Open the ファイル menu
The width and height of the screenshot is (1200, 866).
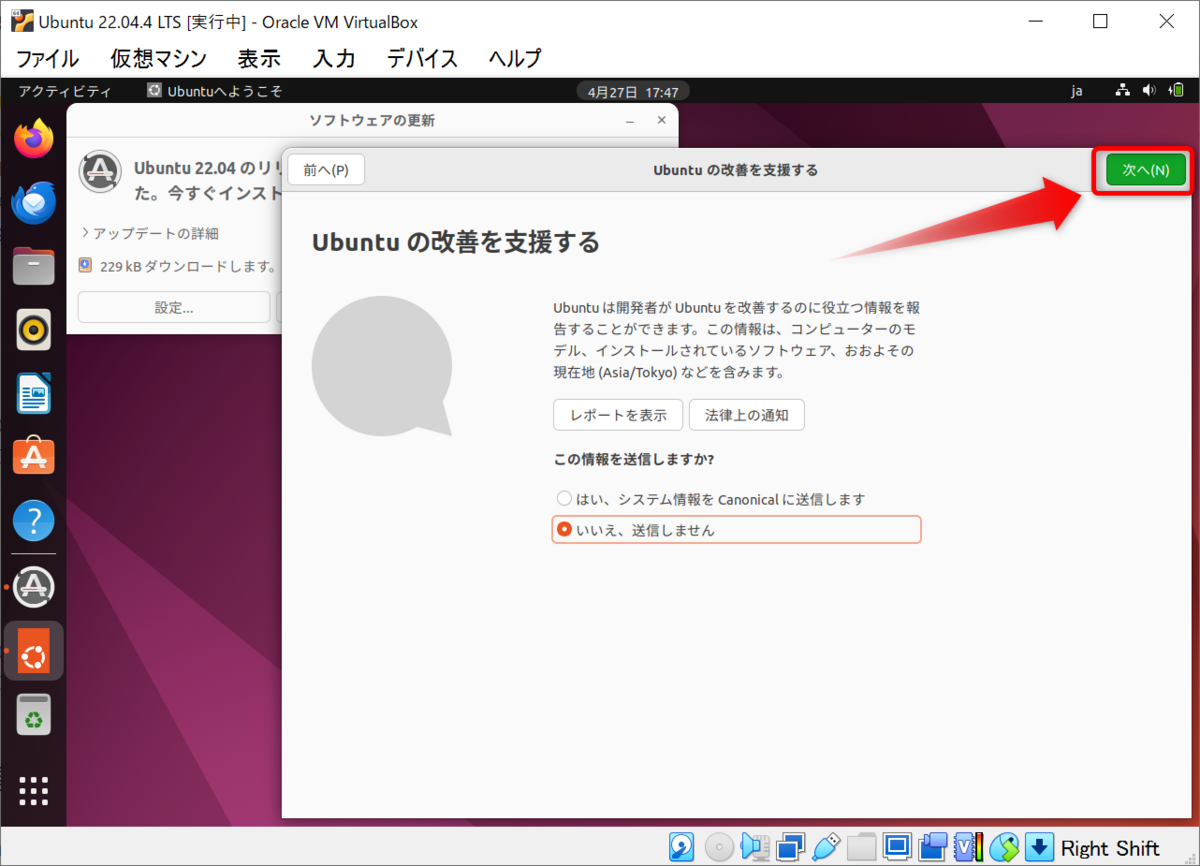point(47,58)
